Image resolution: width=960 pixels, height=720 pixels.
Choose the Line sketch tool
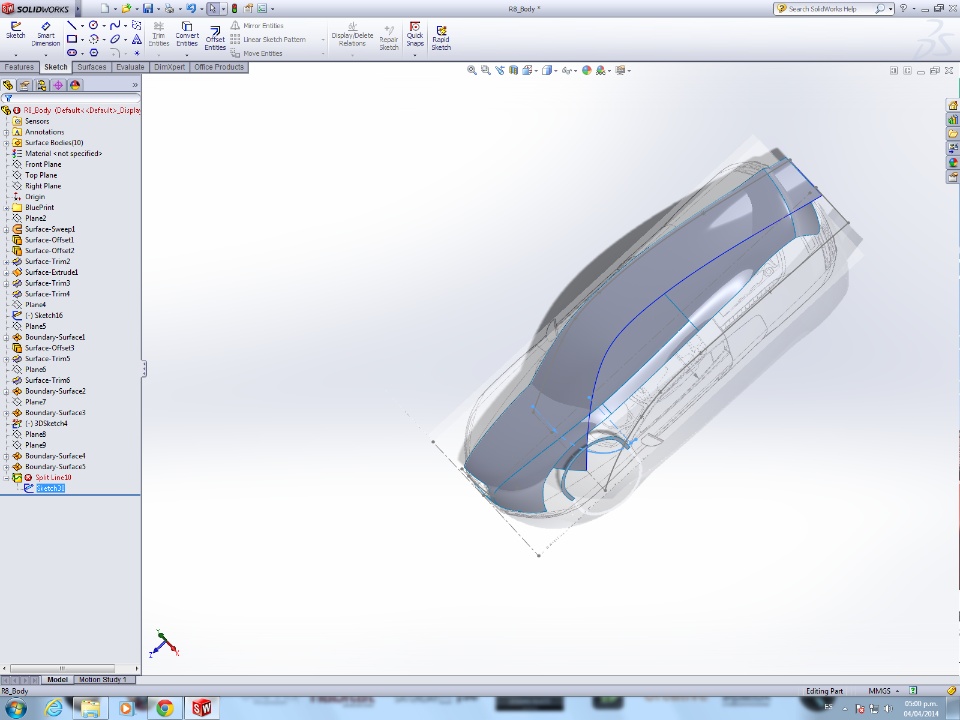tap(72, 26)
